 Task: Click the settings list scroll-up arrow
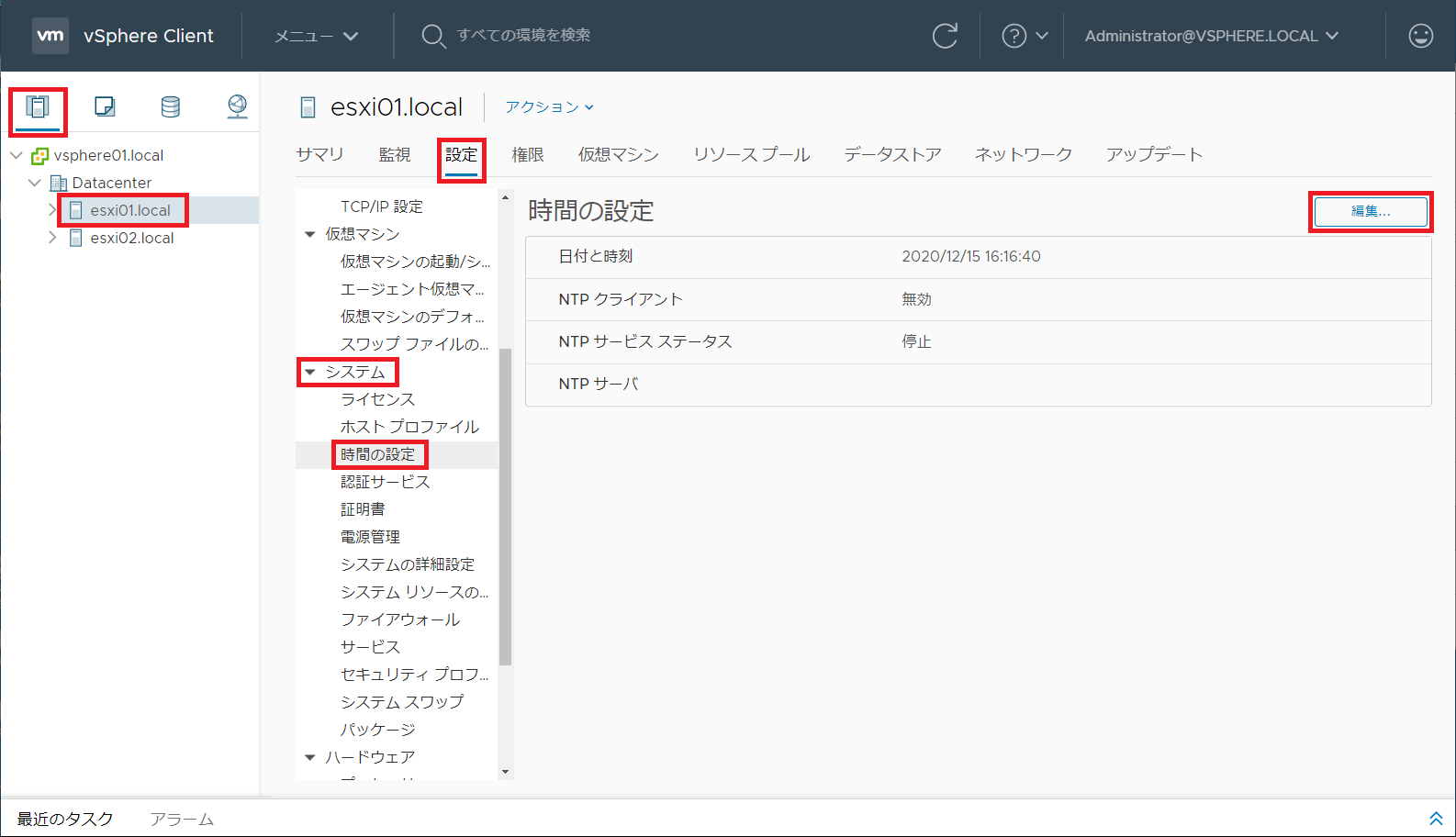(505, 197)
